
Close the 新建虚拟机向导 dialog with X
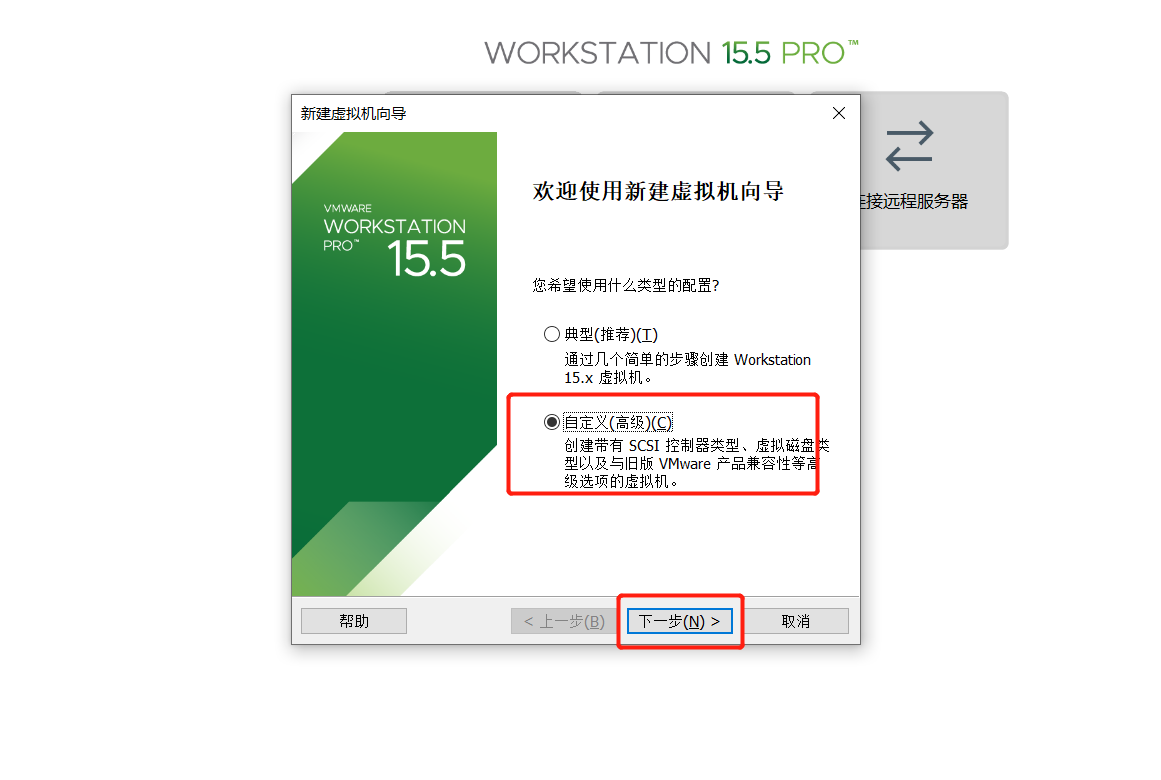pos(838,113)
